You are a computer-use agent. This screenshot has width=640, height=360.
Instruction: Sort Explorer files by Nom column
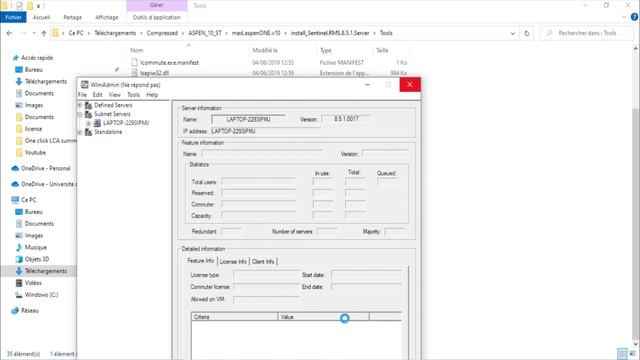pyautogui.click(x=137, y=50)
